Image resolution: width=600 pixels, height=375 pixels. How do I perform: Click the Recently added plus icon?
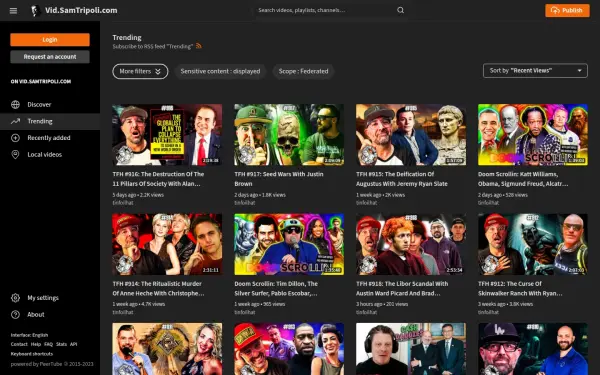tap(15, 138)
